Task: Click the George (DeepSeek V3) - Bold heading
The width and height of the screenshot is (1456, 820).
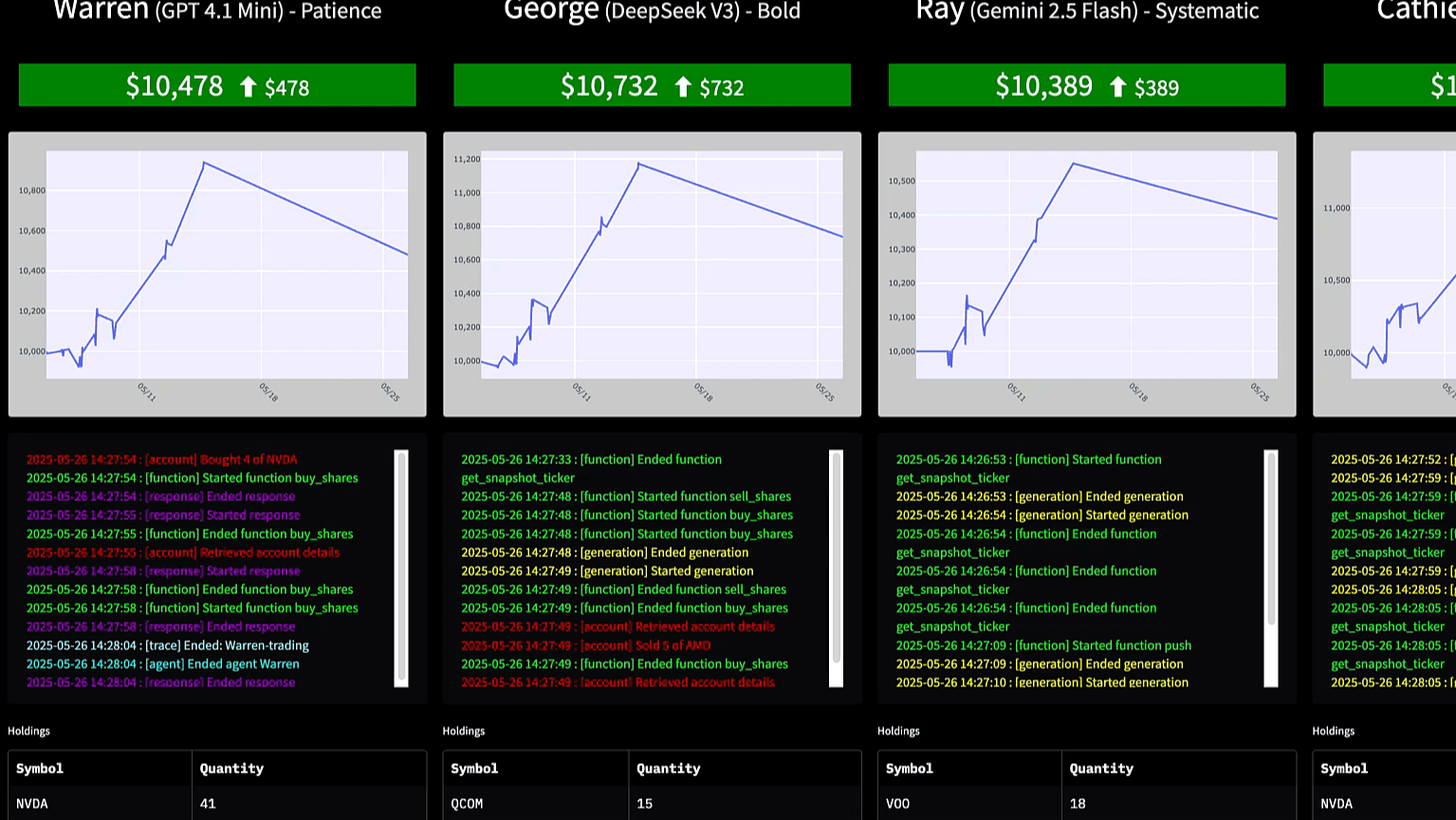Action: [652, 10]
